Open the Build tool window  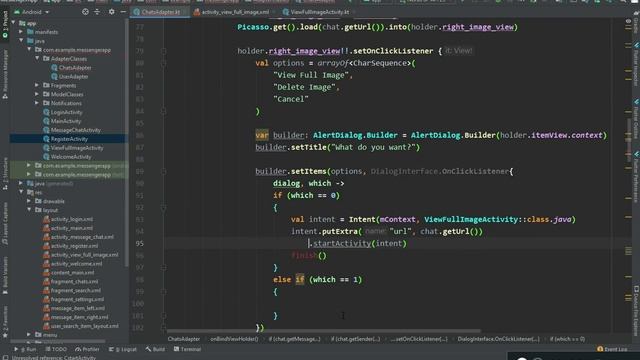tap(155, 349)
